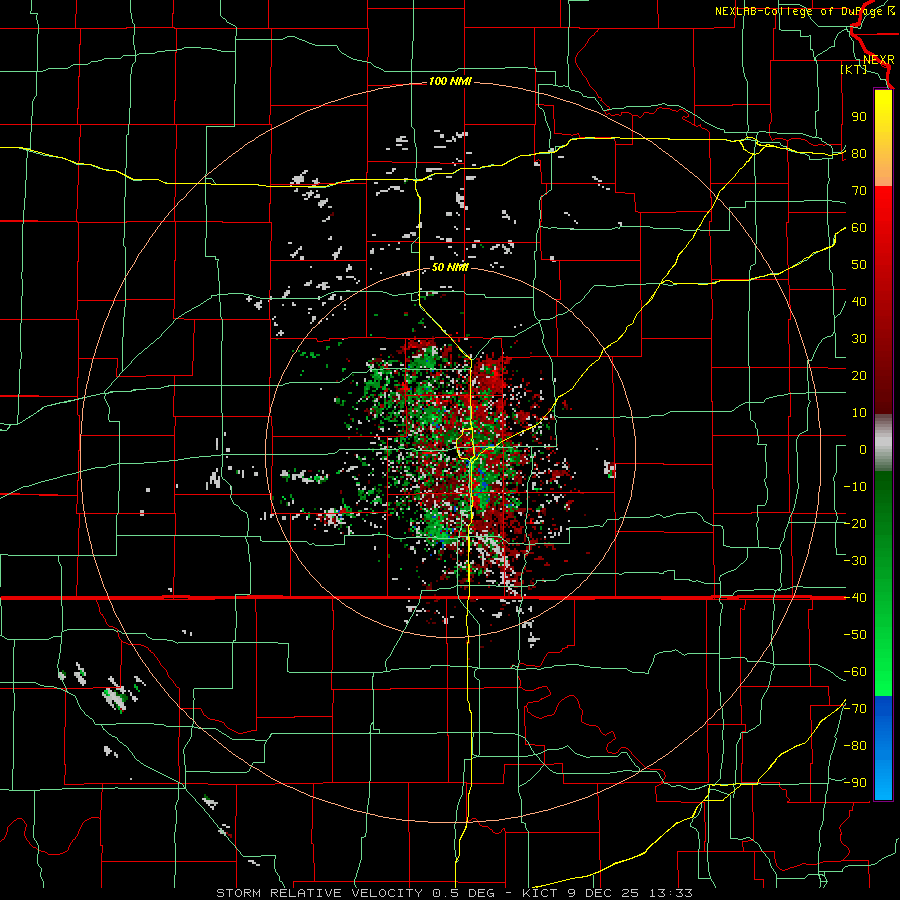Click the 0 value on velocity scale
Screen dimensions: 900x900
[x=863, y=450]
